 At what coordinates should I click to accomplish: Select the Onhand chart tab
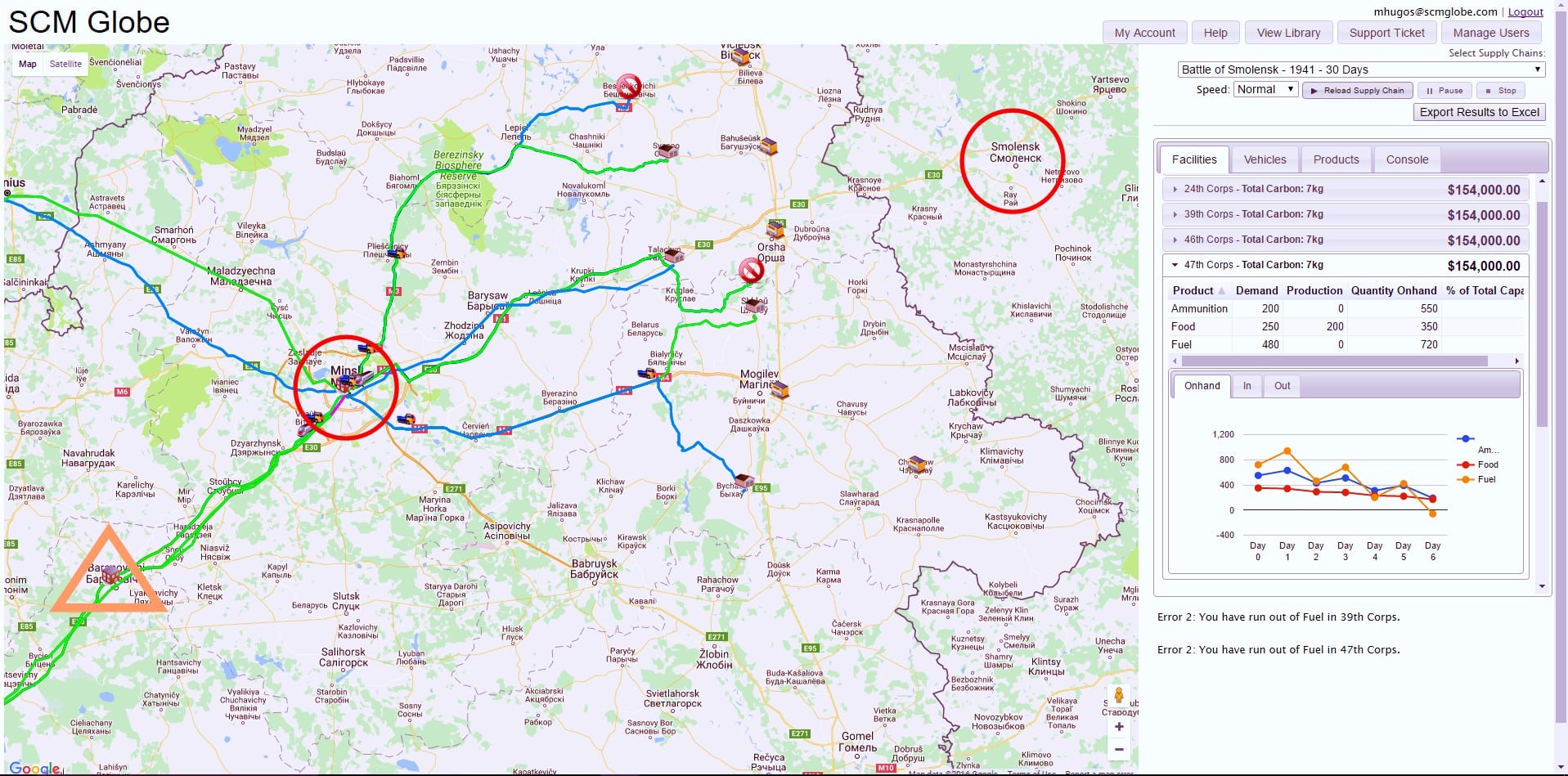[1202, 386]
